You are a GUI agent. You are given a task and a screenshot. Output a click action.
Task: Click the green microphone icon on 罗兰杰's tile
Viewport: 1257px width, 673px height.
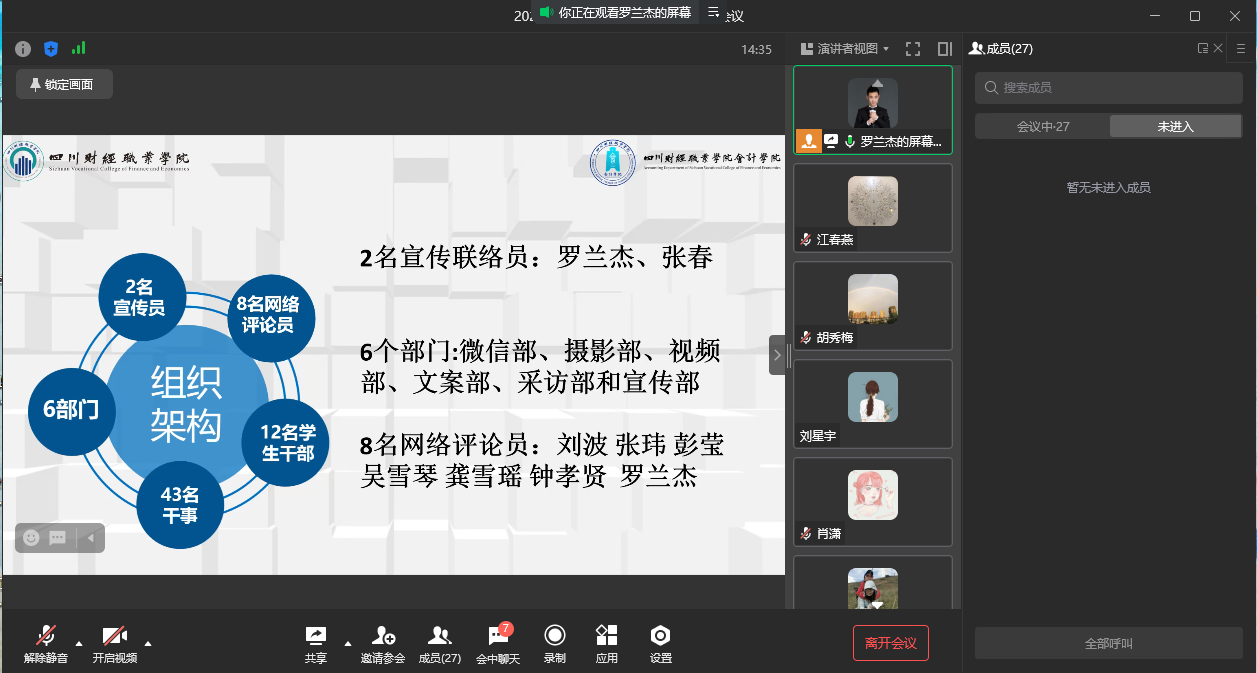[849, 141]
